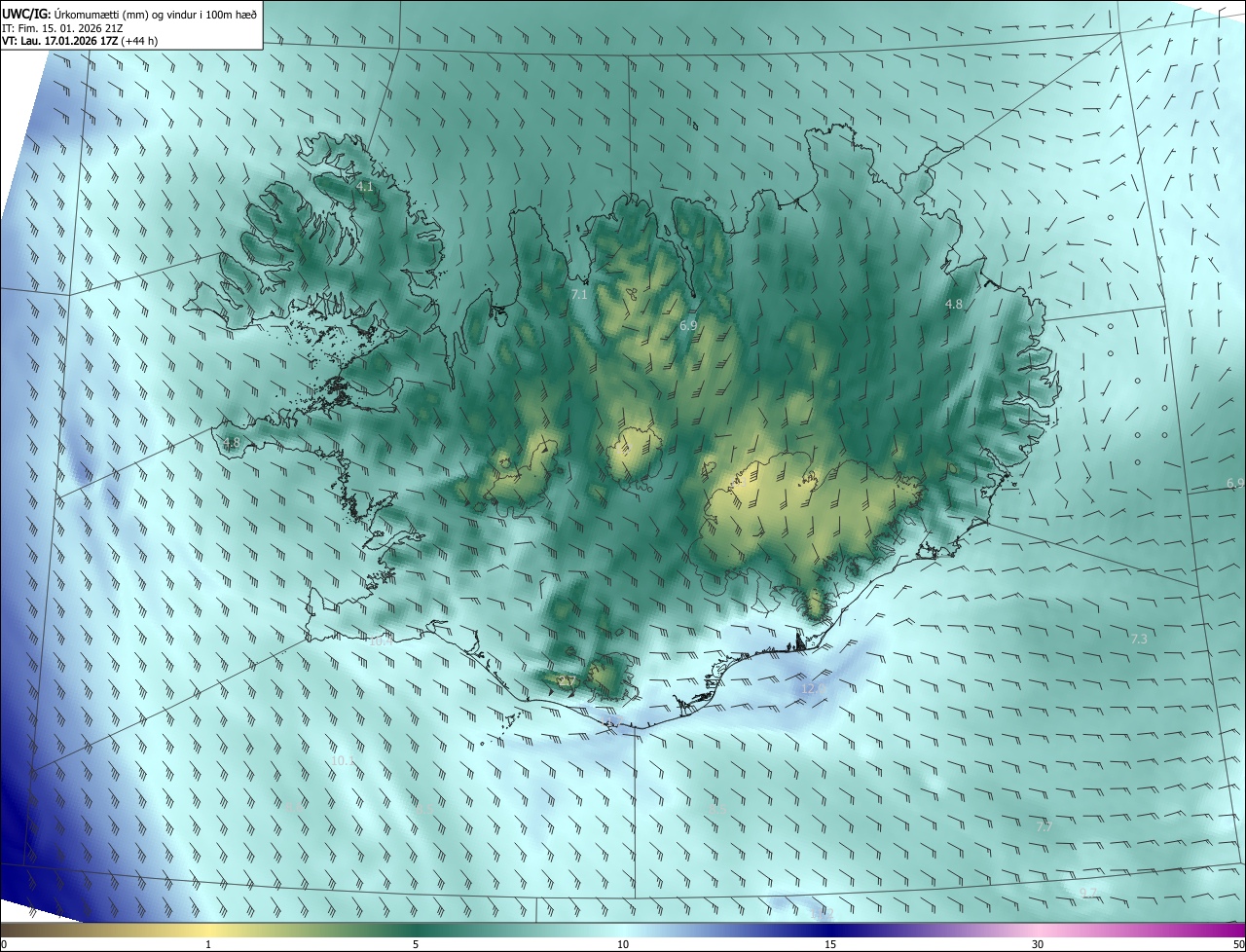
Task: Click the 2.7 value on the south glacier
Action: pyautogui.click(x=568, y=681)
